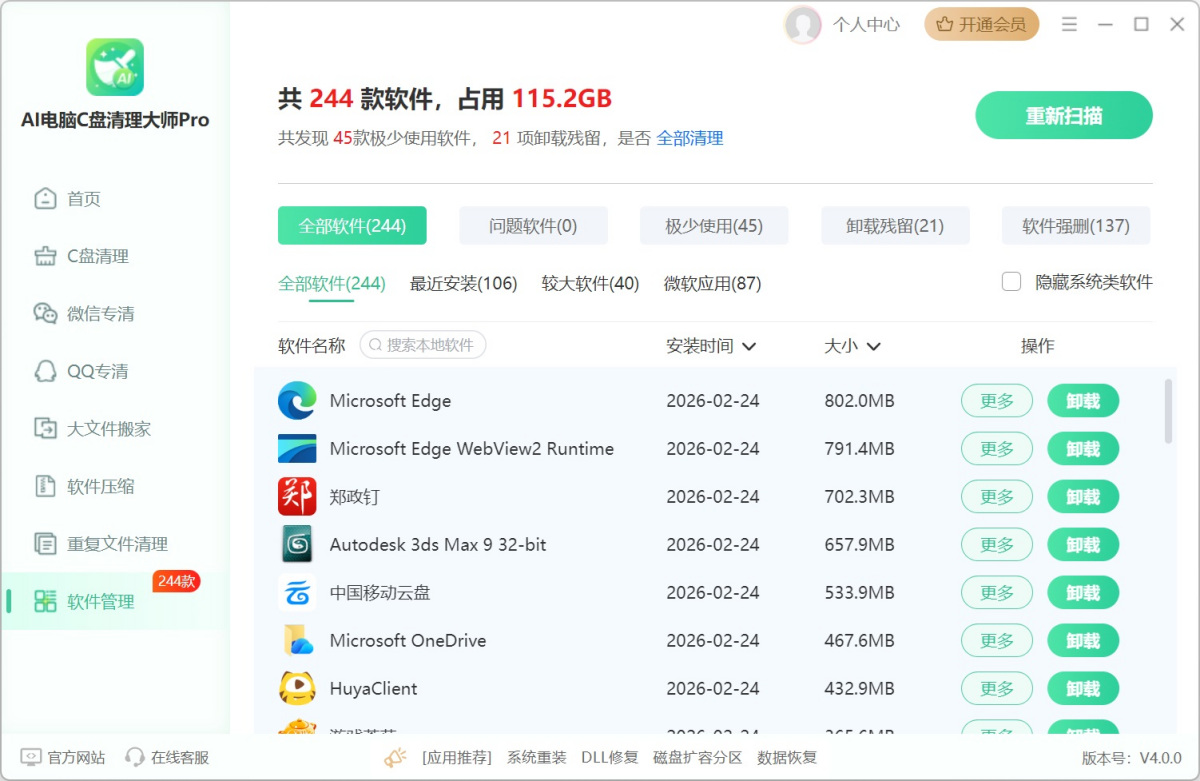The height and width of the screenshot is (781, 1200).
Task: Open QQ专清 penguin icon
Action: (x=45, y=371)
